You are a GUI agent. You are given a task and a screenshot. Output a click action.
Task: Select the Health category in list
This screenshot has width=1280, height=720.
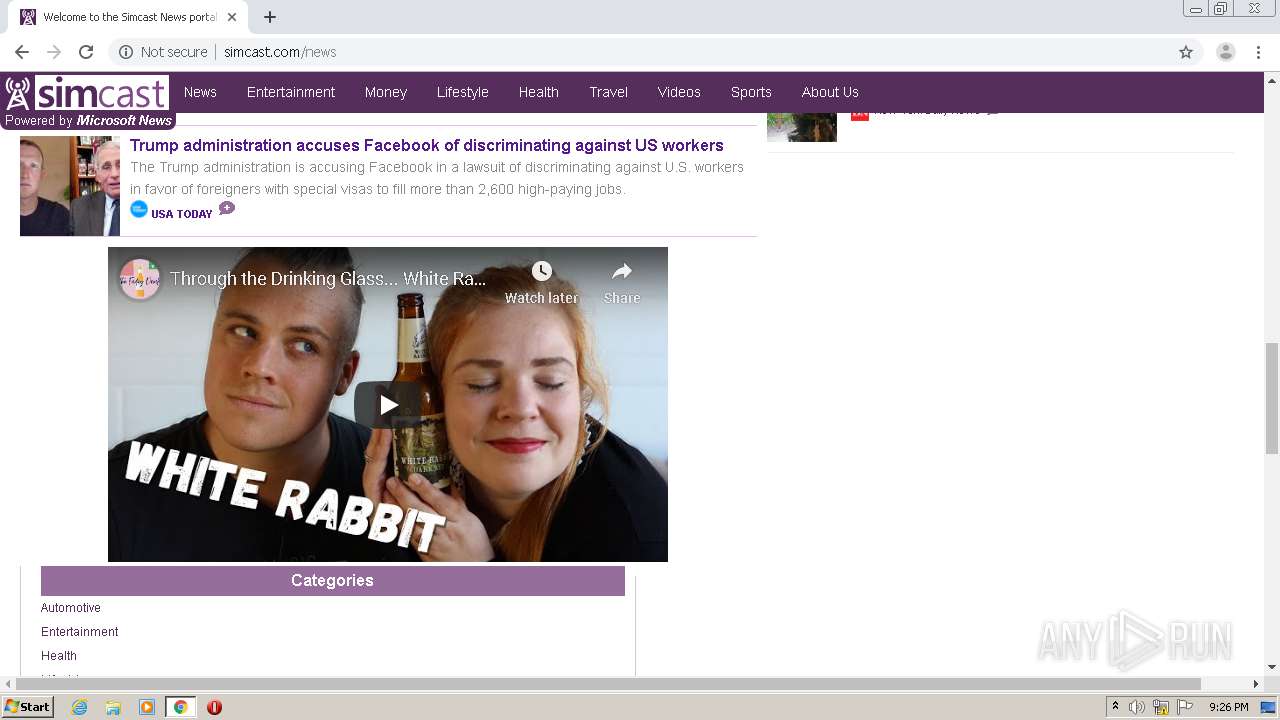[59, 656]
